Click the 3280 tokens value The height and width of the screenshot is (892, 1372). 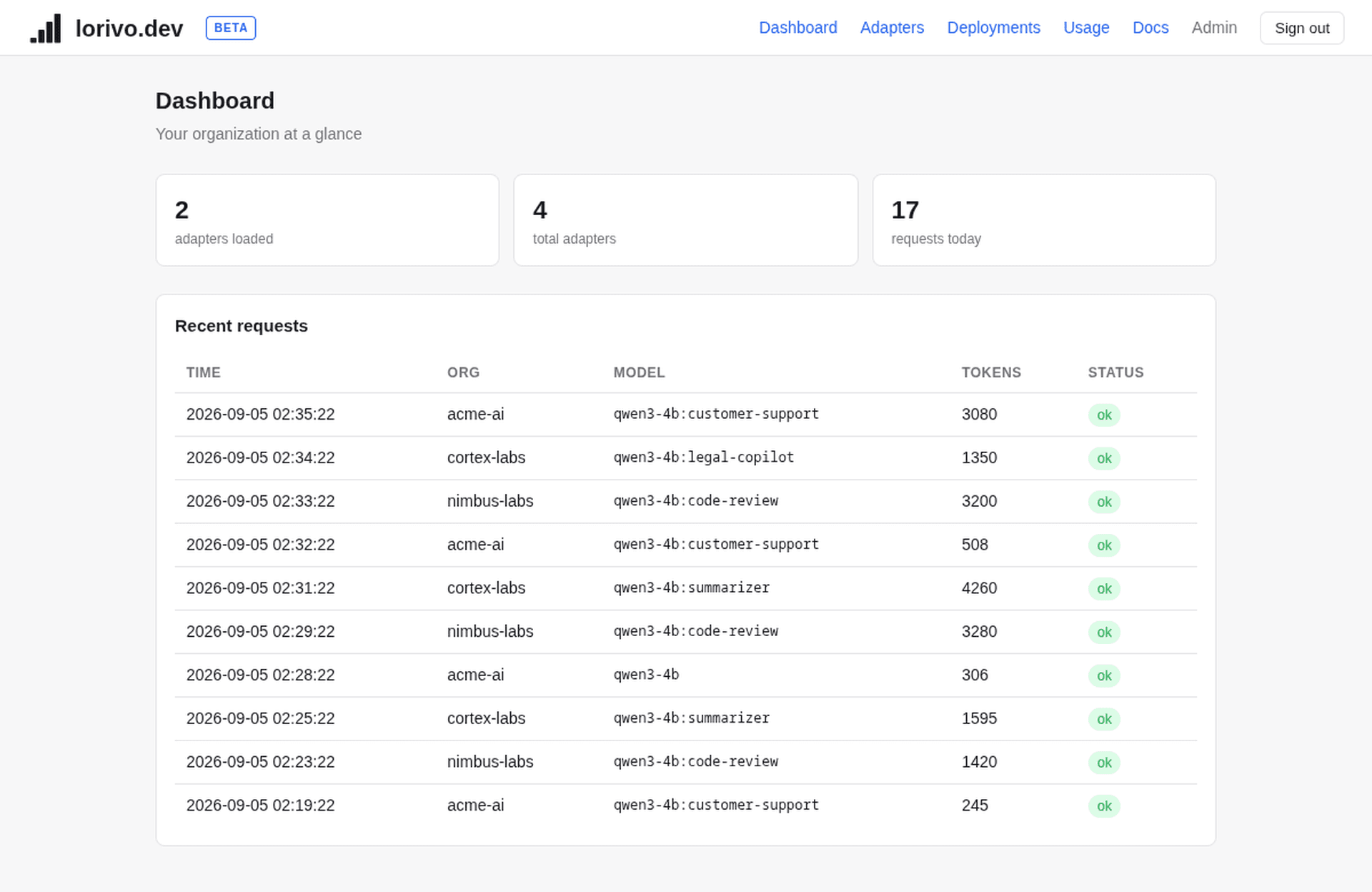979,632
